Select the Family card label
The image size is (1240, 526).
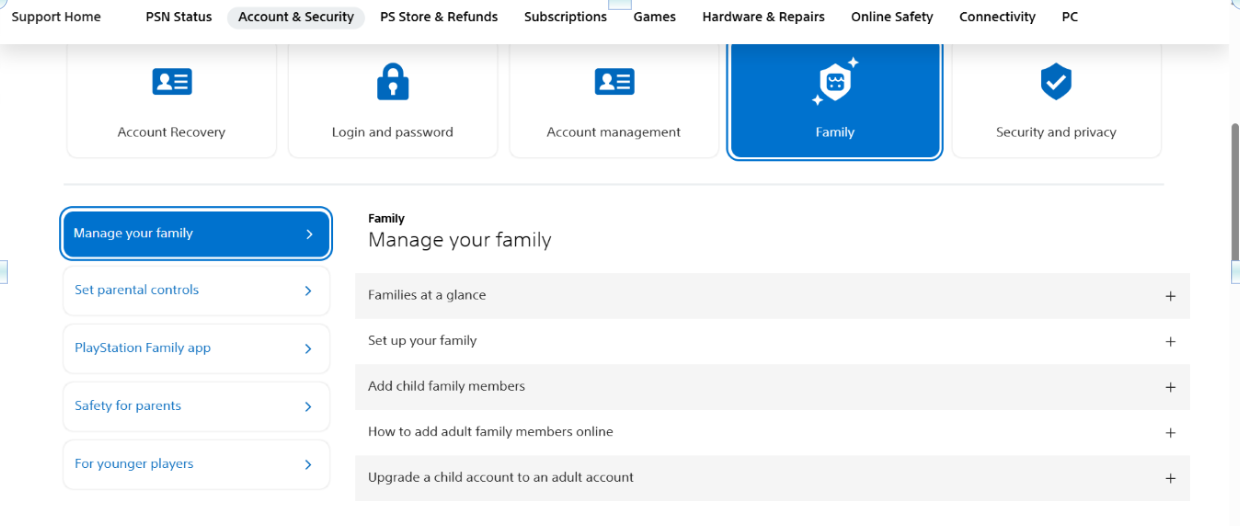pyautogui.click(x=835, y=132)
